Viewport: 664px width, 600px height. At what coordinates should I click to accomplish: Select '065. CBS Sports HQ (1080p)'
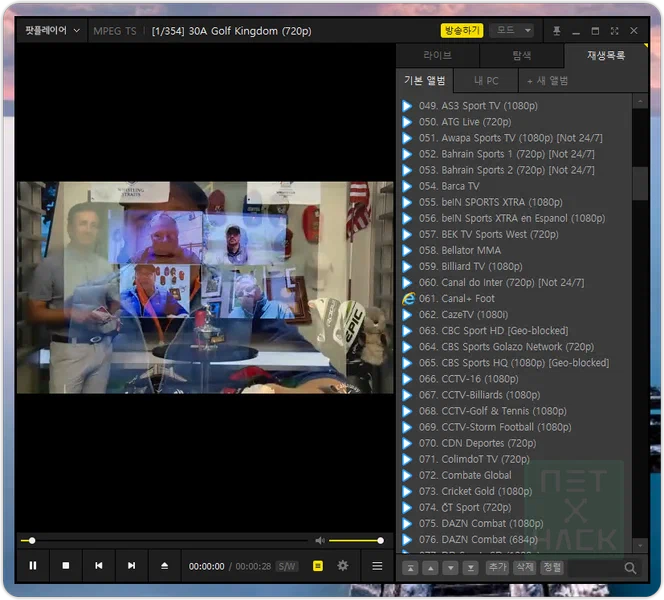point(514,363)
